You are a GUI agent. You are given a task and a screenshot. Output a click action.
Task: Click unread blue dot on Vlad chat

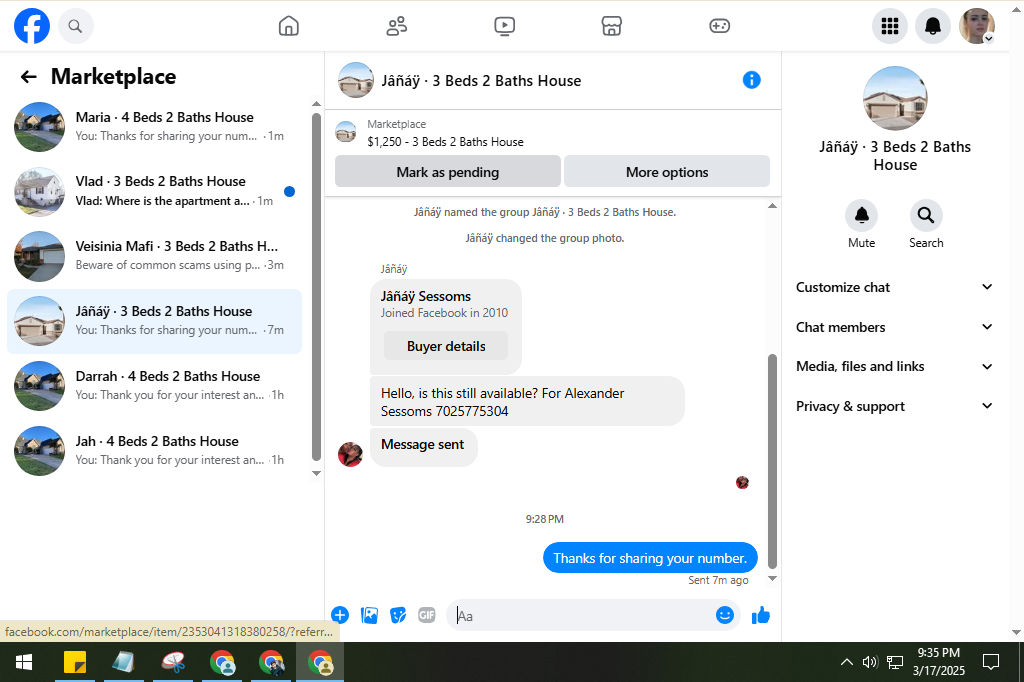289,191
